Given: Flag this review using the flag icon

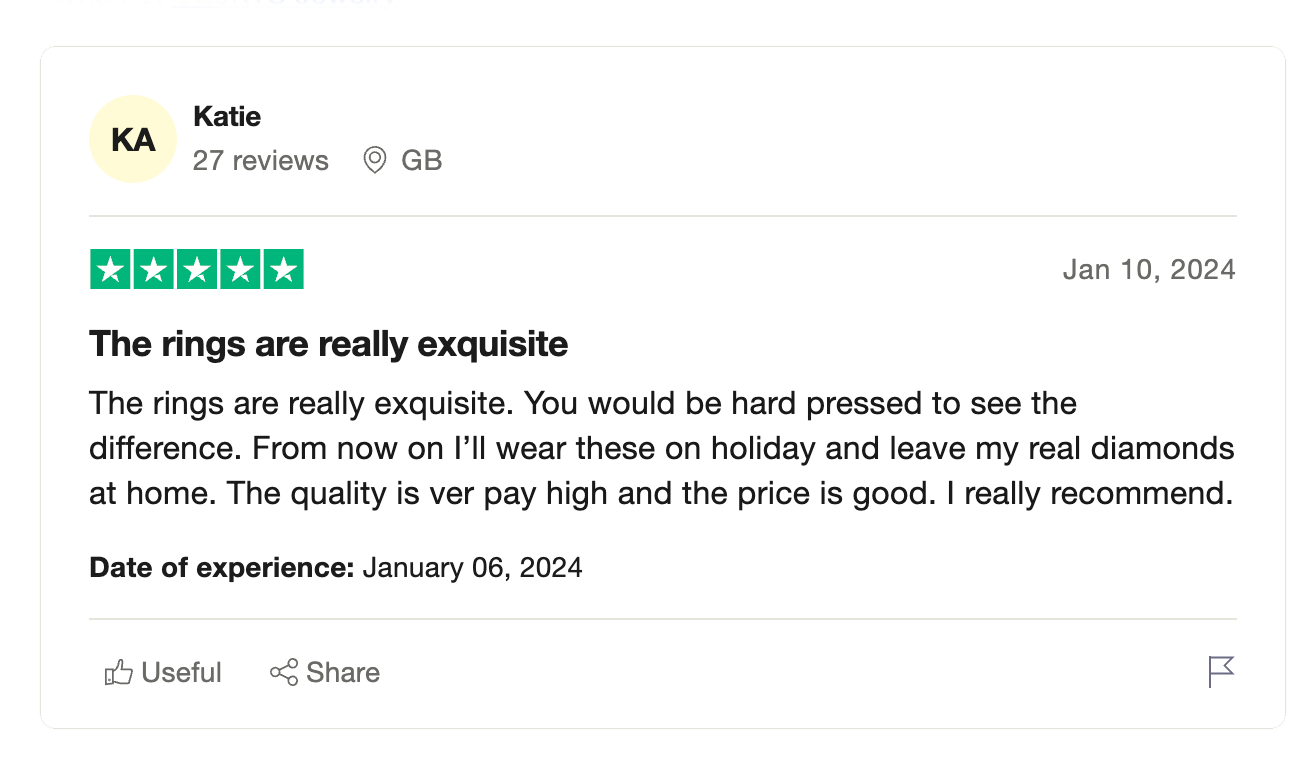Looking at the screenshot, I should tap(1221, 671).
